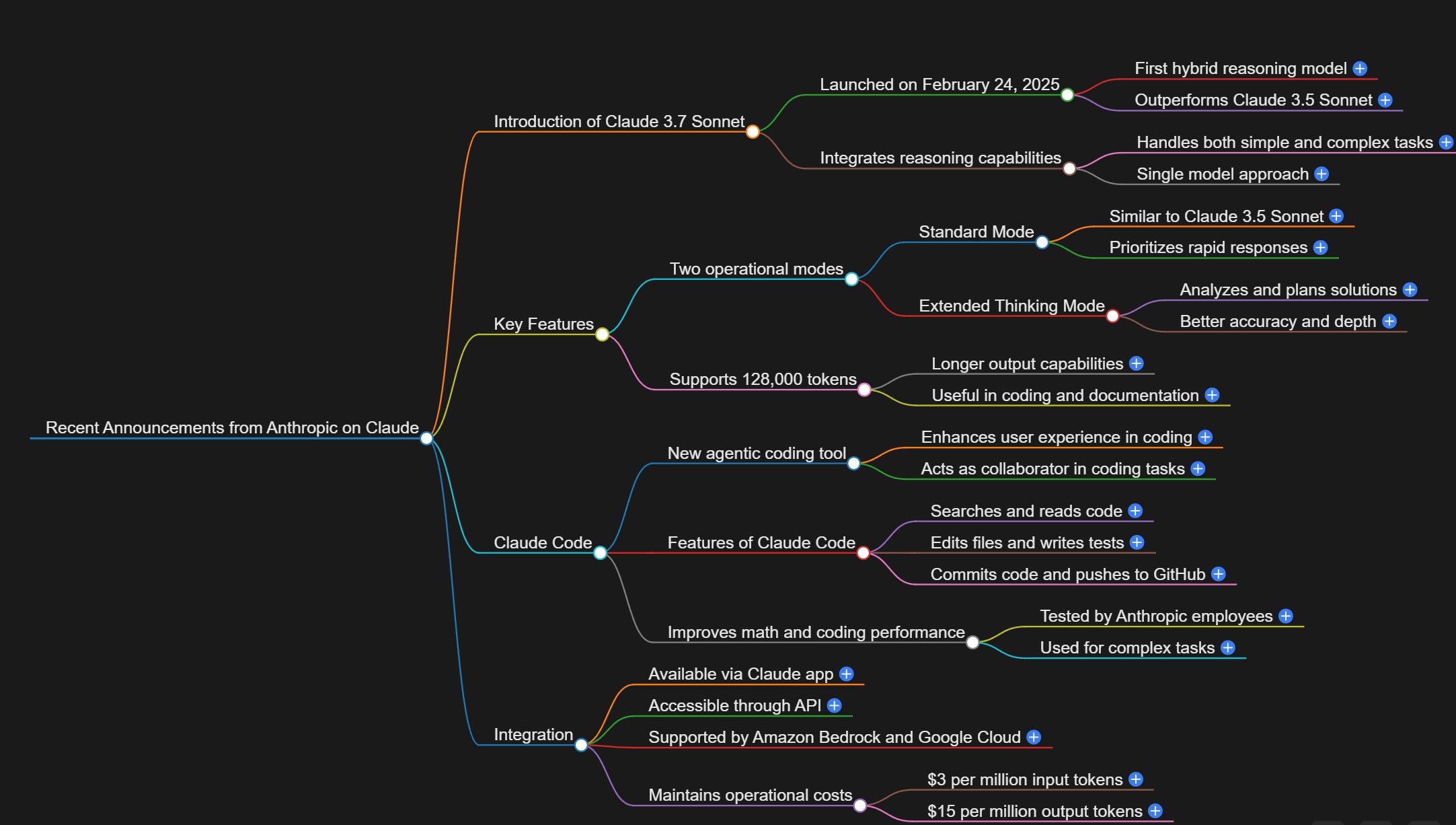Select the Accessible through API text
This screenshot has width=1456, height=825.
pyautogui.click(x=734, y=706)
